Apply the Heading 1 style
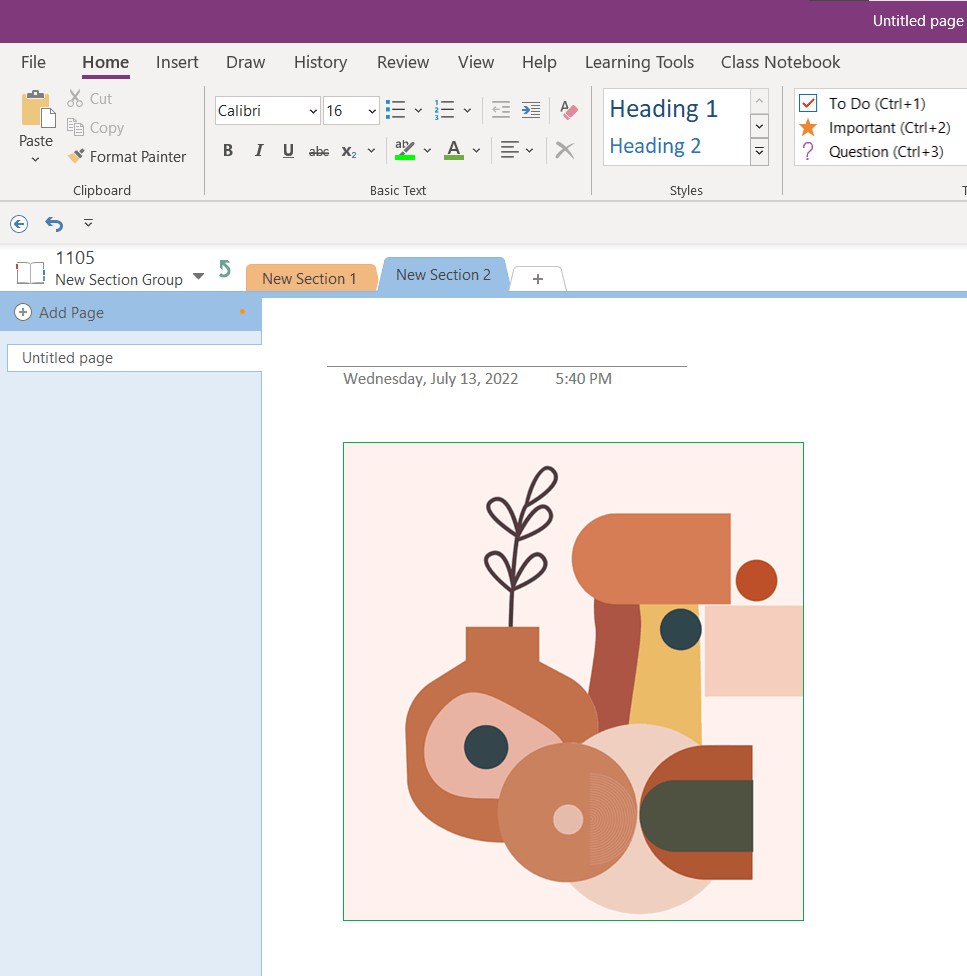The image size is (967, 976). tap(664, 109)
